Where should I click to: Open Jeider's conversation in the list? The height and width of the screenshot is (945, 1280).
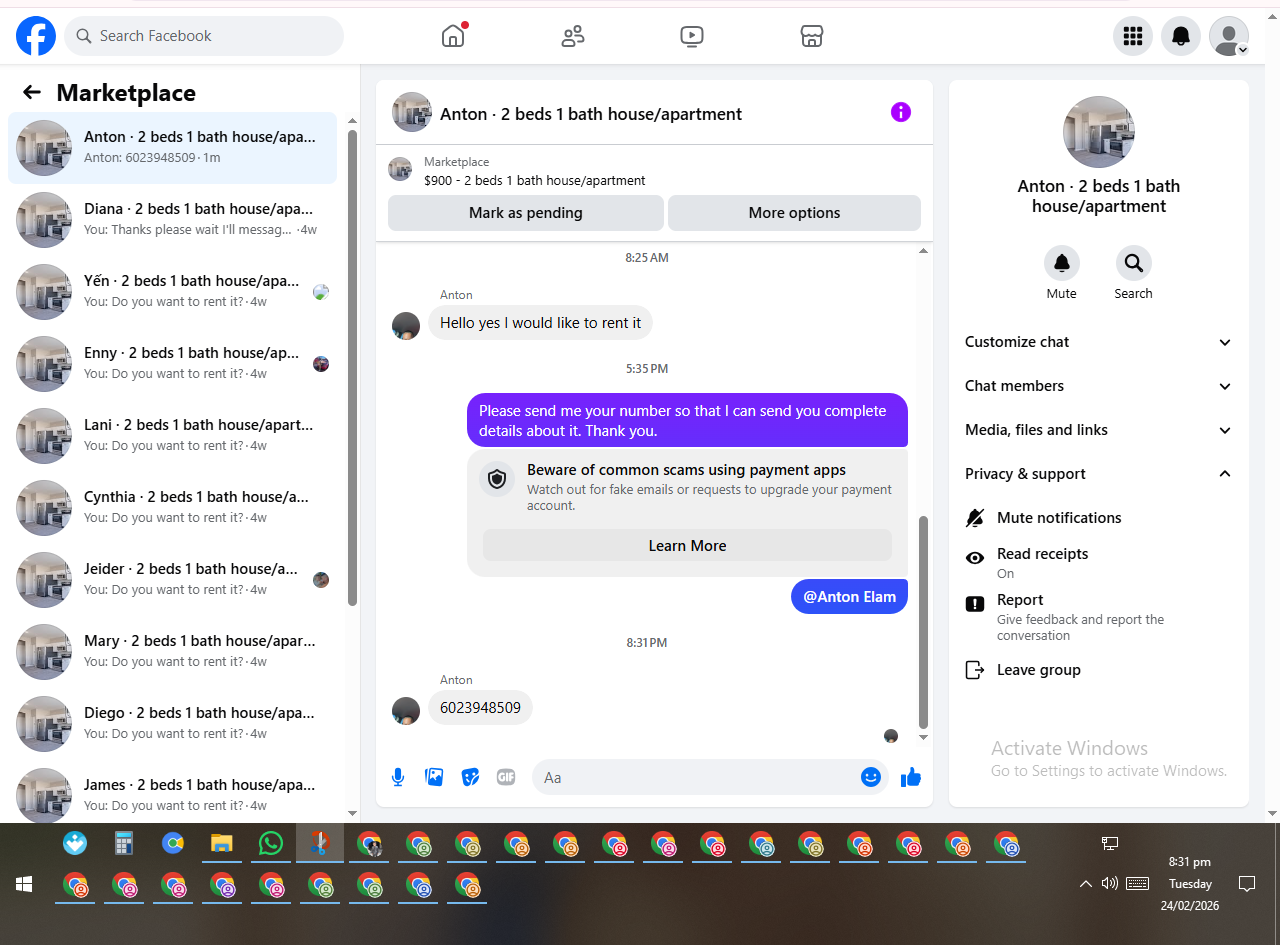(172, 580)
